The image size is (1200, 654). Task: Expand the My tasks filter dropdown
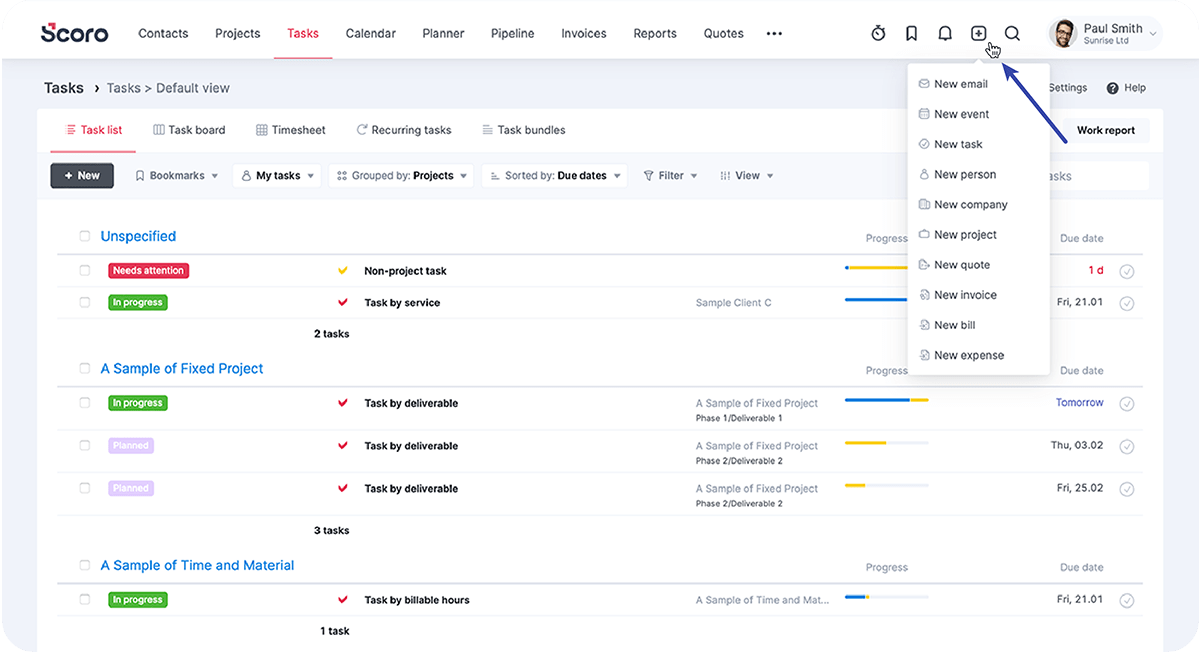[277, 176]
